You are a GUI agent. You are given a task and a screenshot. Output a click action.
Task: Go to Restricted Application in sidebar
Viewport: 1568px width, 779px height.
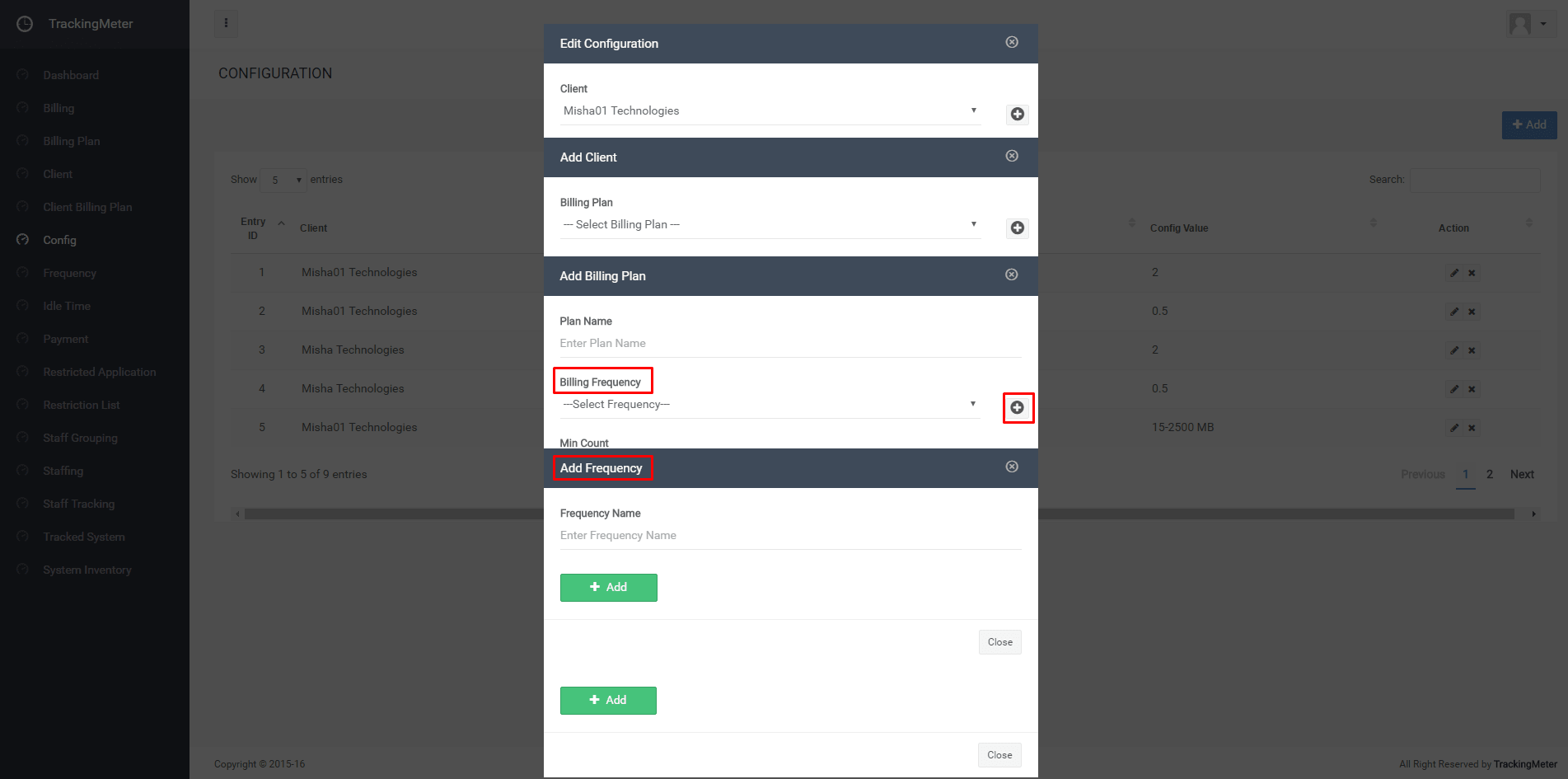click(99, 372)
